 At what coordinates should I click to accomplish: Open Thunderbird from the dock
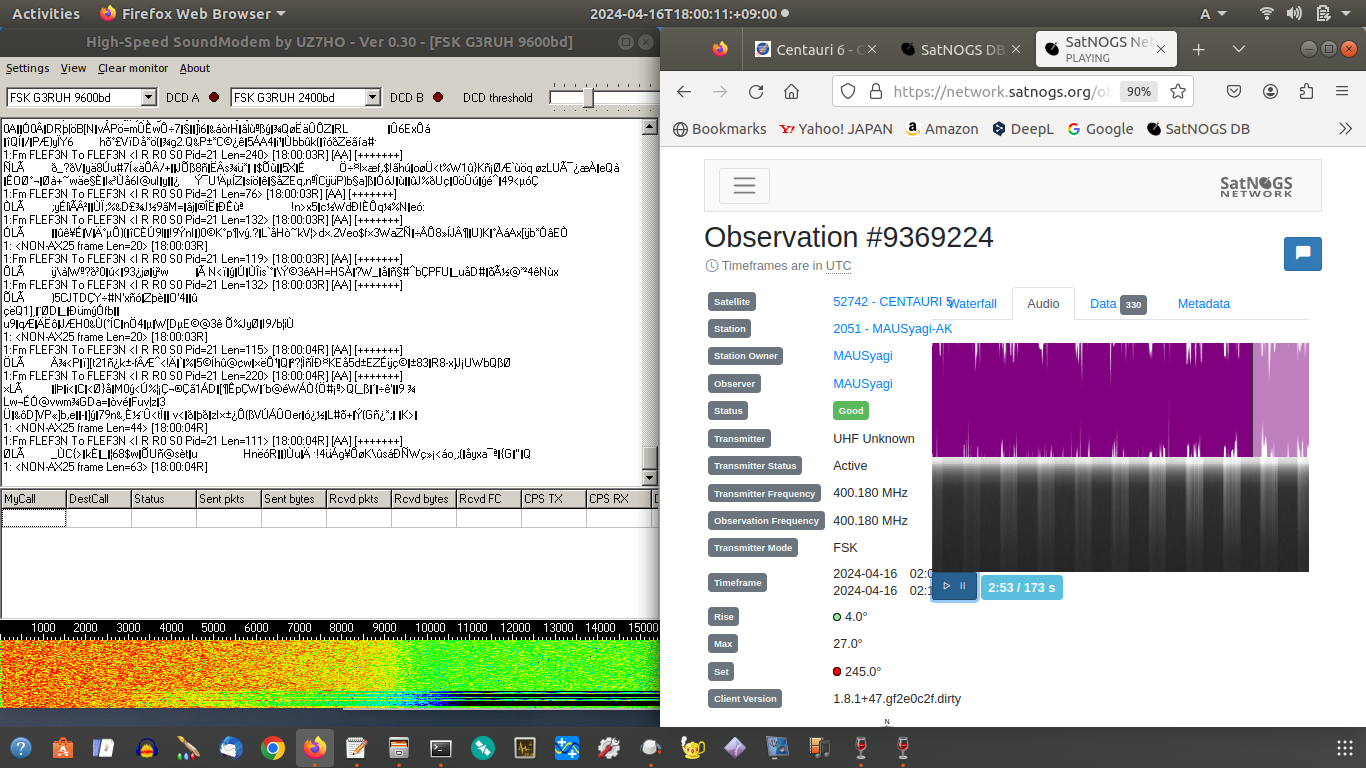(230, 747)
